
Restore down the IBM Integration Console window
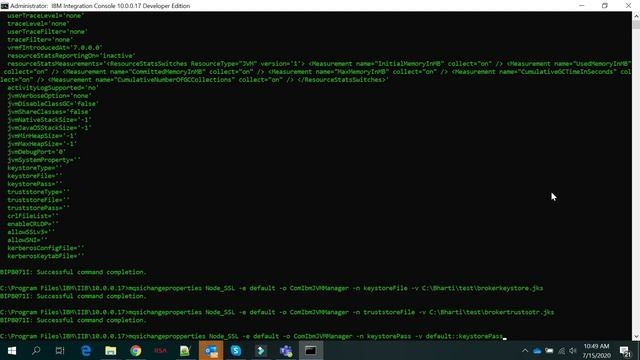[x=605, y=6]
